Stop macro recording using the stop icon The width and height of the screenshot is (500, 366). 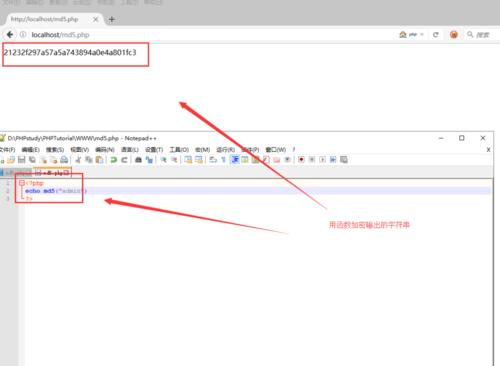pos(312,160)
